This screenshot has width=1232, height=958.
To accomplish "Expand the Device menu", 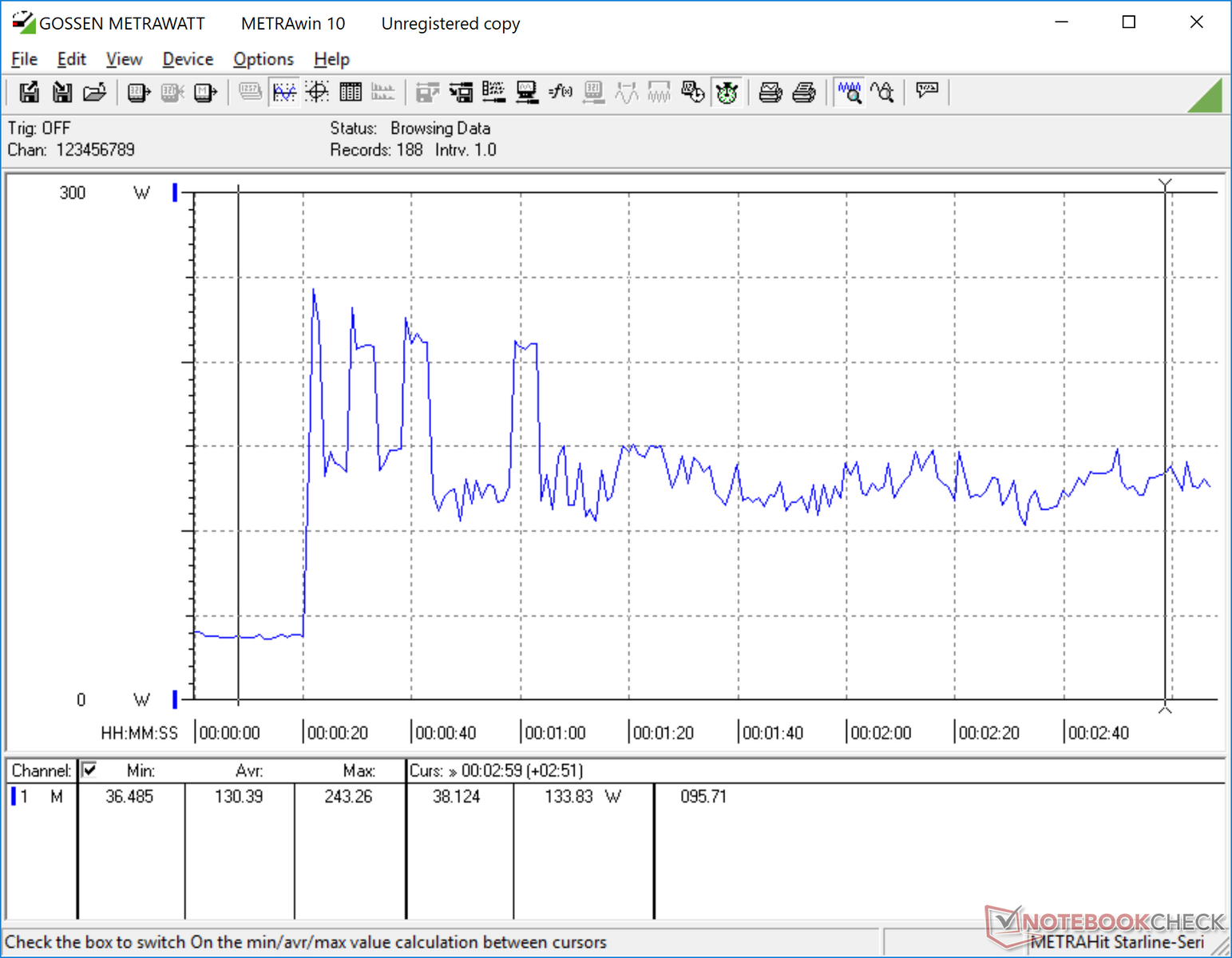I will pos(188,59).
